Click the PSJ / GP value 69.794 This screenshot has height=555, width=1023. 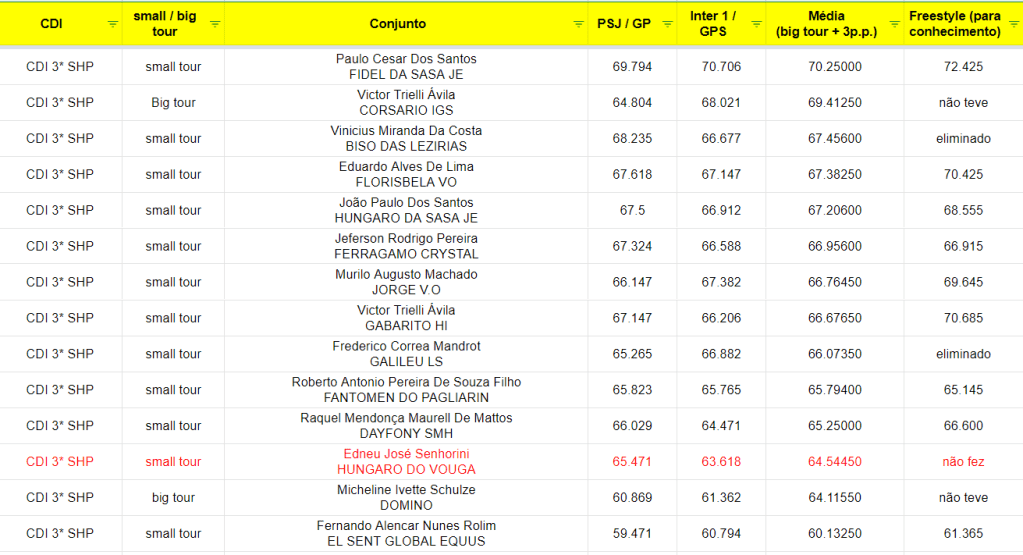[x=632, y=67]
